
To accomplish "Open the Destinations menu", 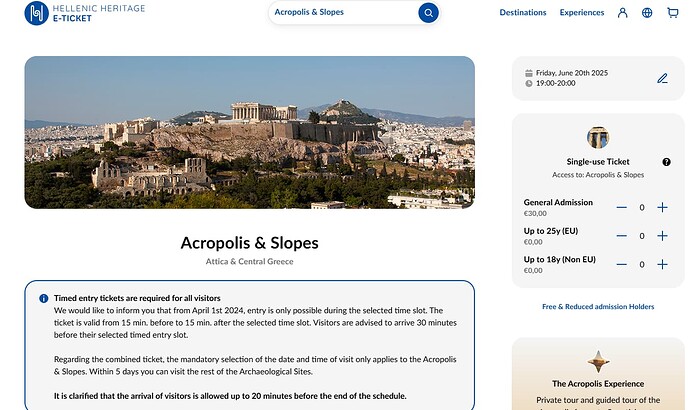I will pos(523,13).
